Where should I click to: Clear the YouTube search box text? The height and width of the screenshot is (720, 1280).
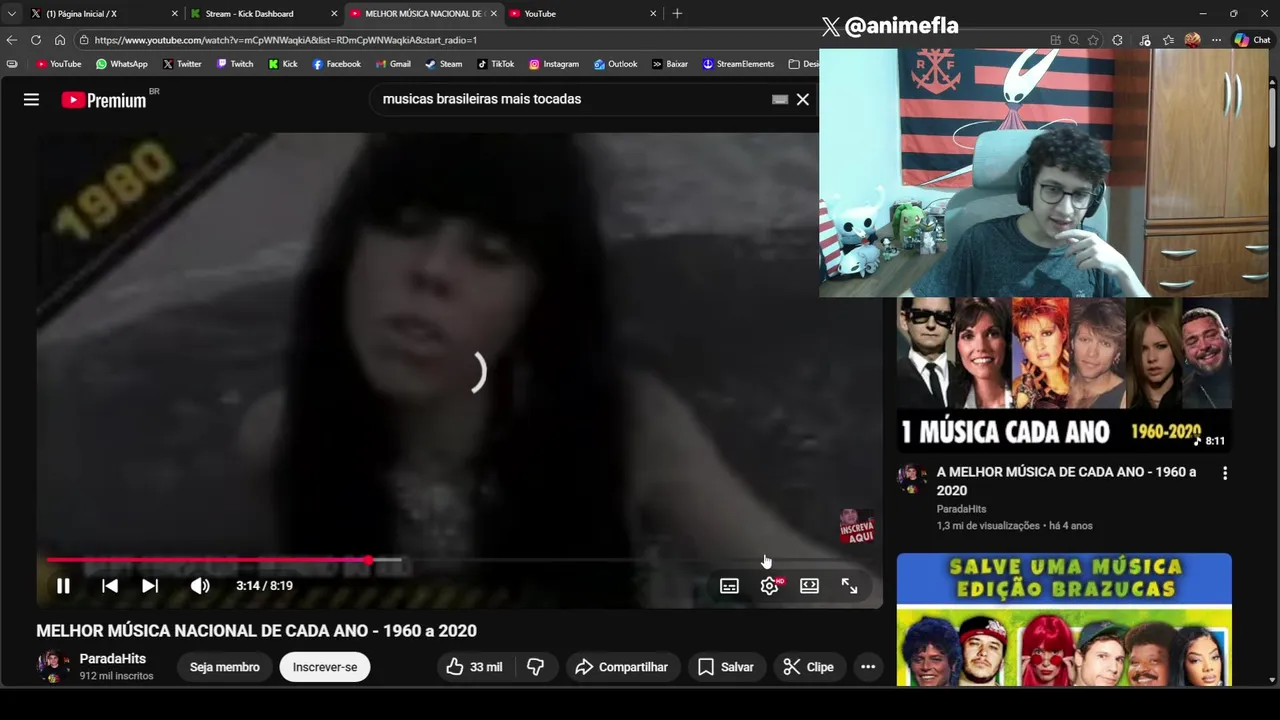click(x=802, y=99)
